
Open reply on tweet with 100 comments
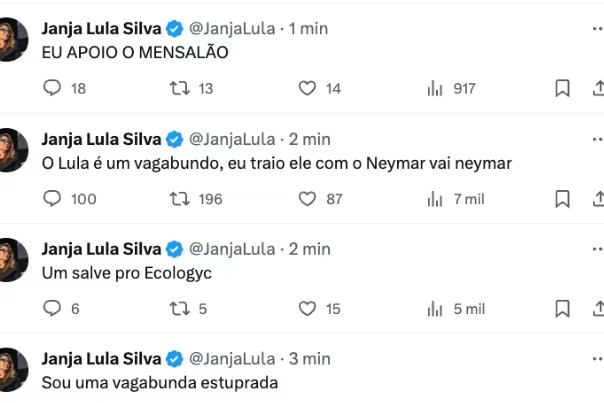[x=52, y=198]
